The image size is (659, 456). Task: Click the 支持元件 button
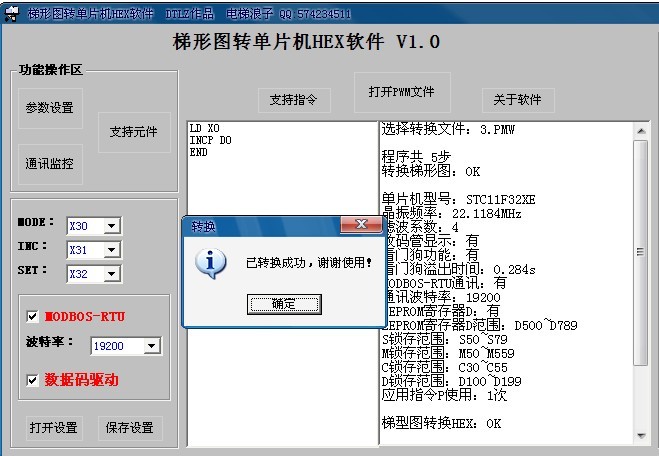pos(134,132)
